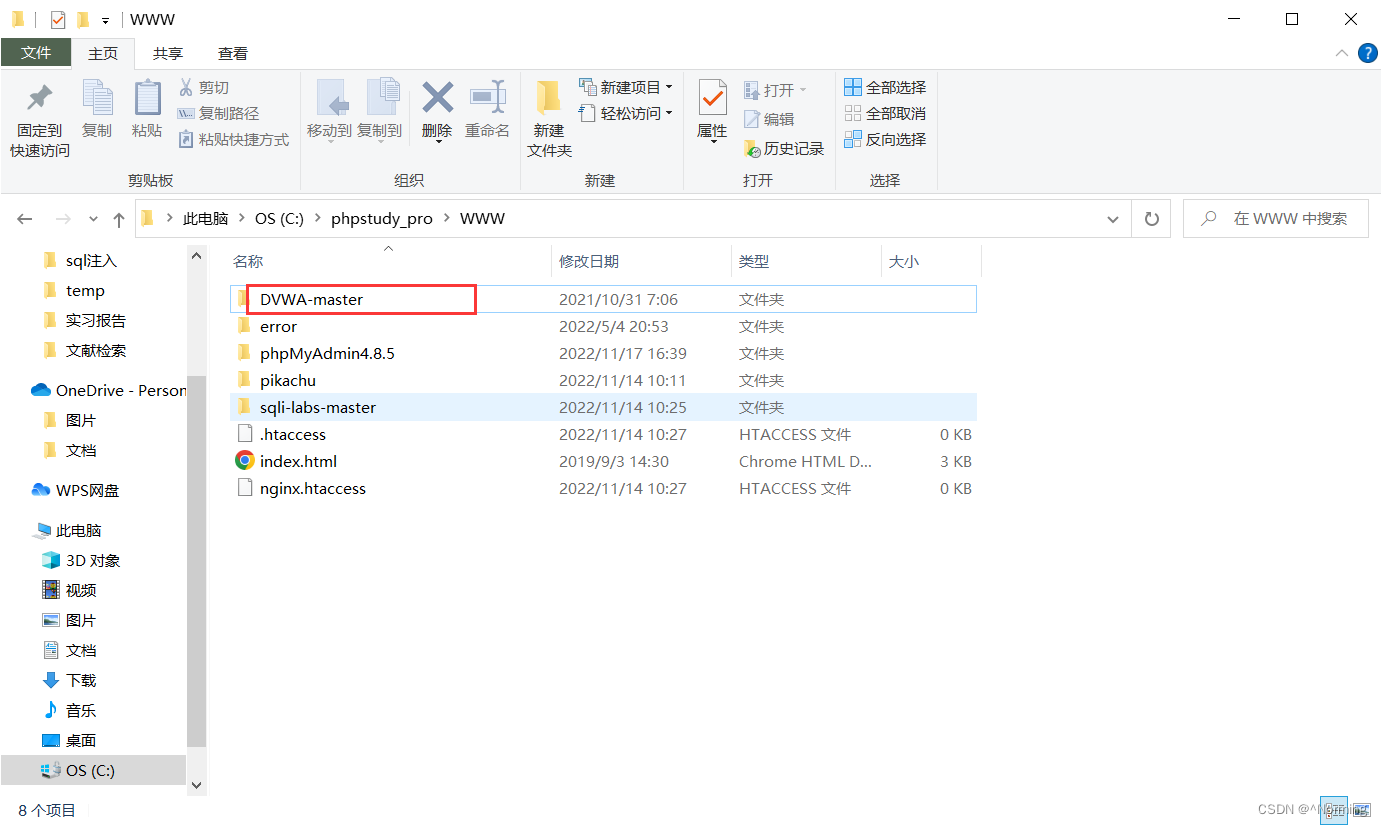Select 3D 对象 in navigation pane
The height and width of the screenshot is (826, 1382).
[81, 560]
